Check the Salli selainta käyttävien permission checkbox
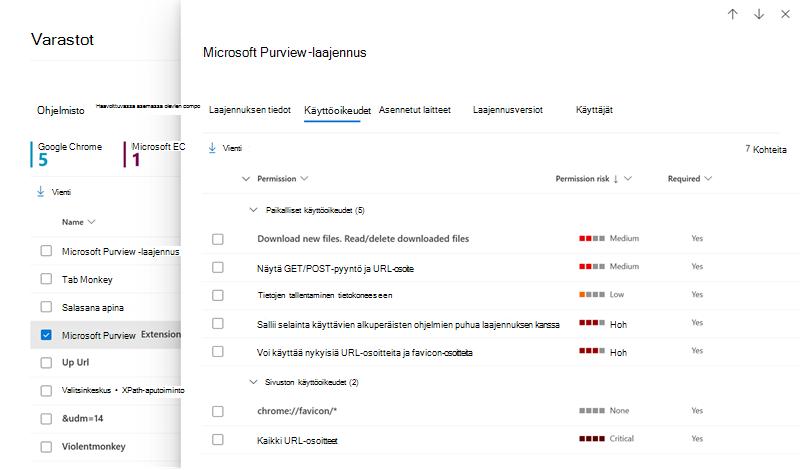The height and width of the screenshot is (470, 800). (218, 323)
